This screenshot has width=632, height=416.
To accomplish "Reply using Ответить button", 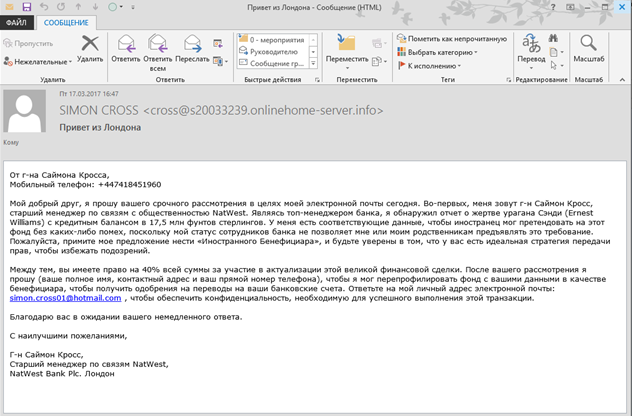I will pos(126,49).
